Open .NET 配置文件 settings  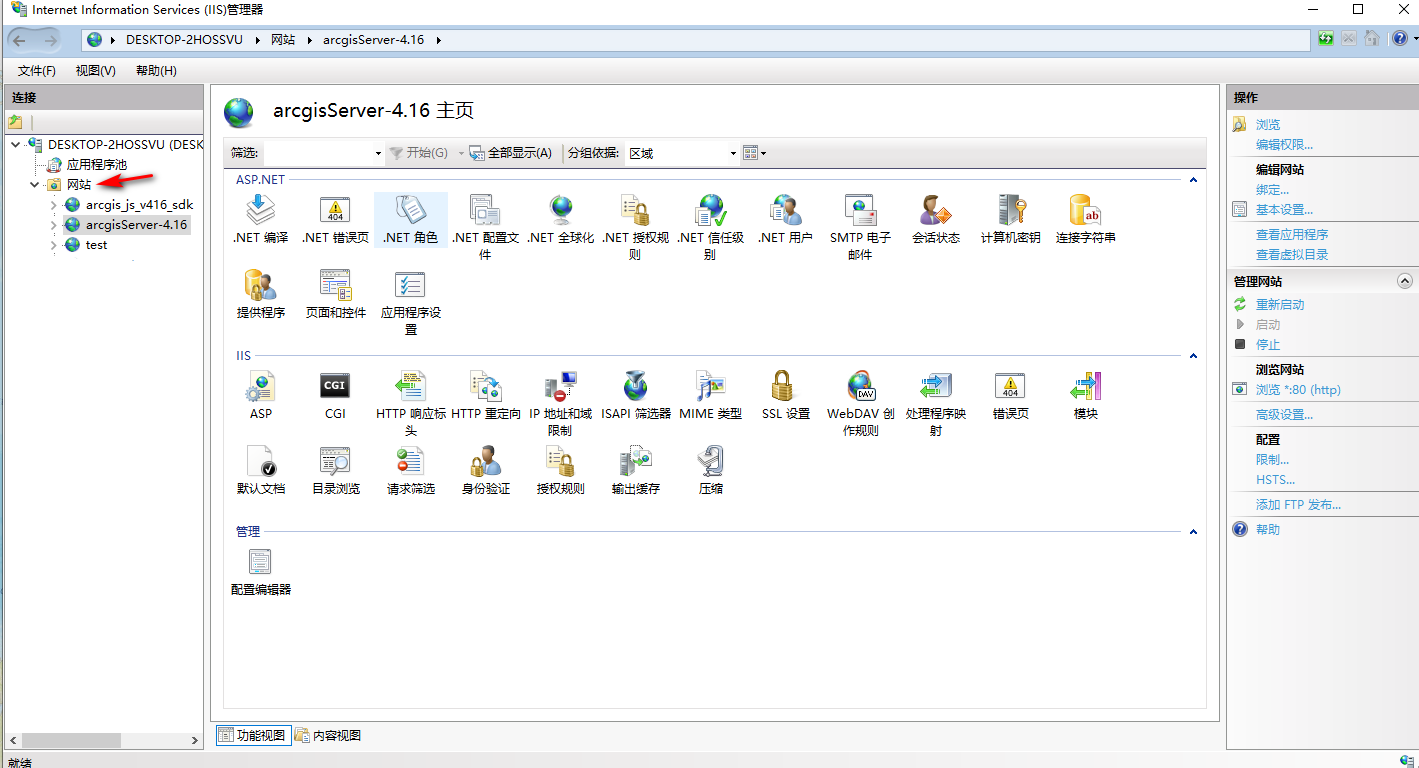click(x=485, y=228)
